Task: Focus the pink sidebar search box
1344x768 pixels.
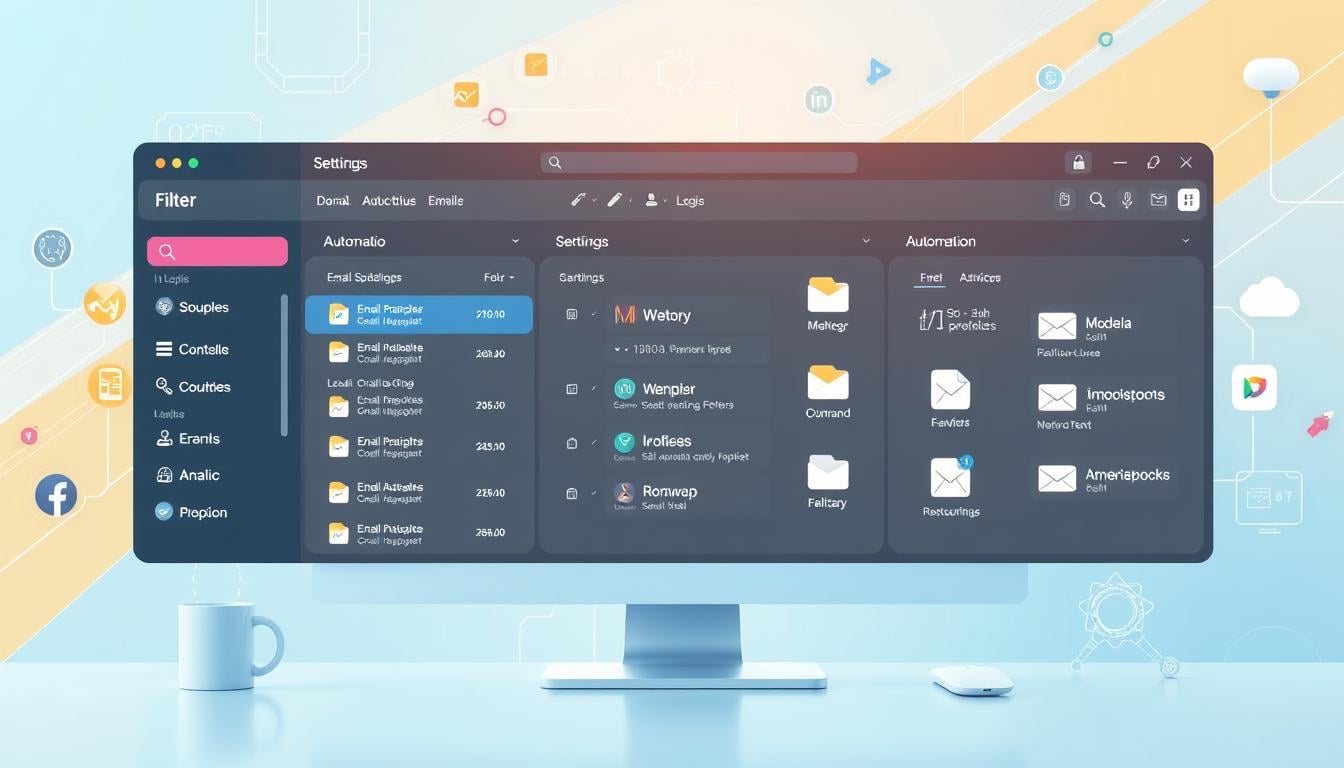Action: (x=217, y=252)
